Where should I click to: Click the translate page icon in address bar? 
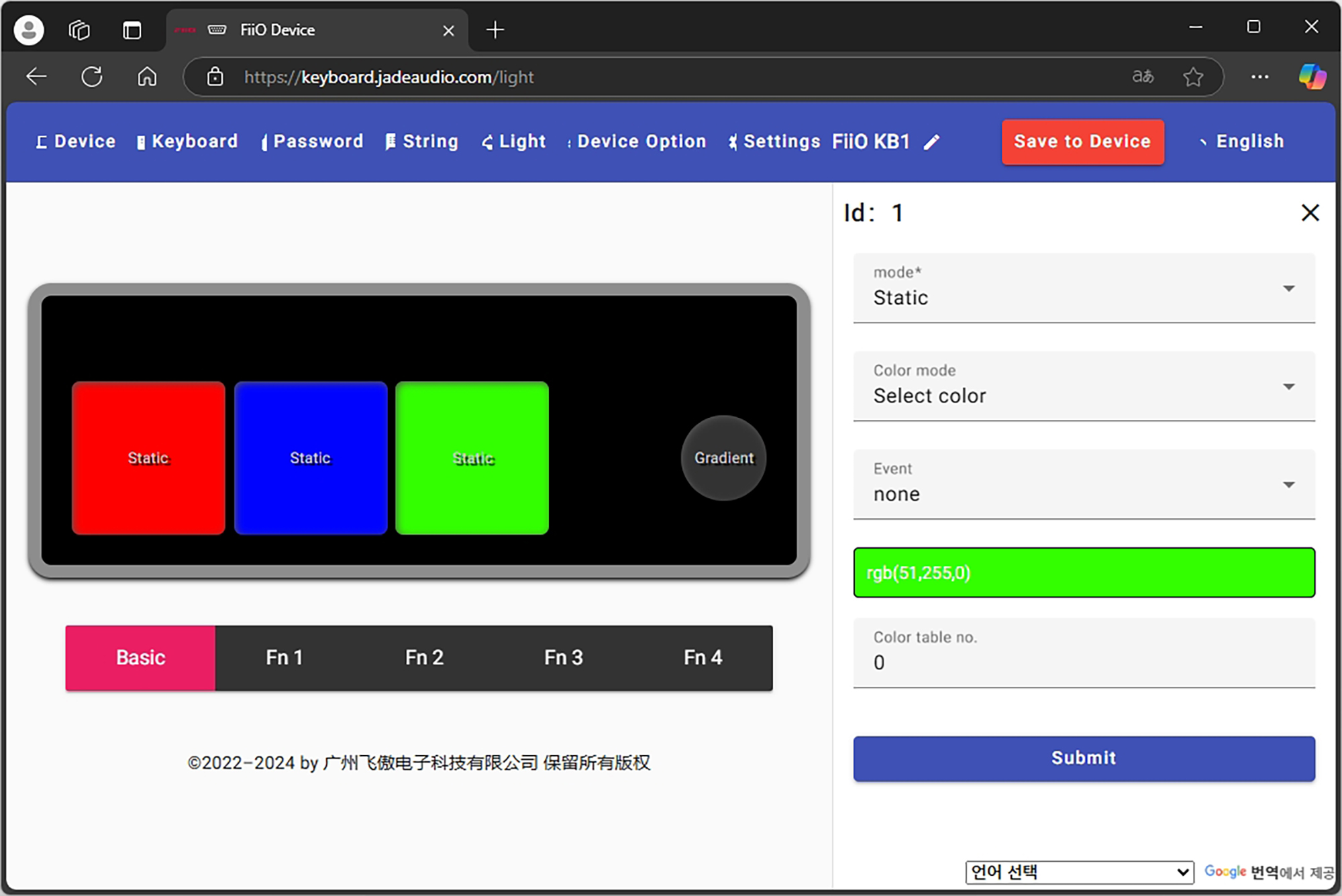point(1143,77)
